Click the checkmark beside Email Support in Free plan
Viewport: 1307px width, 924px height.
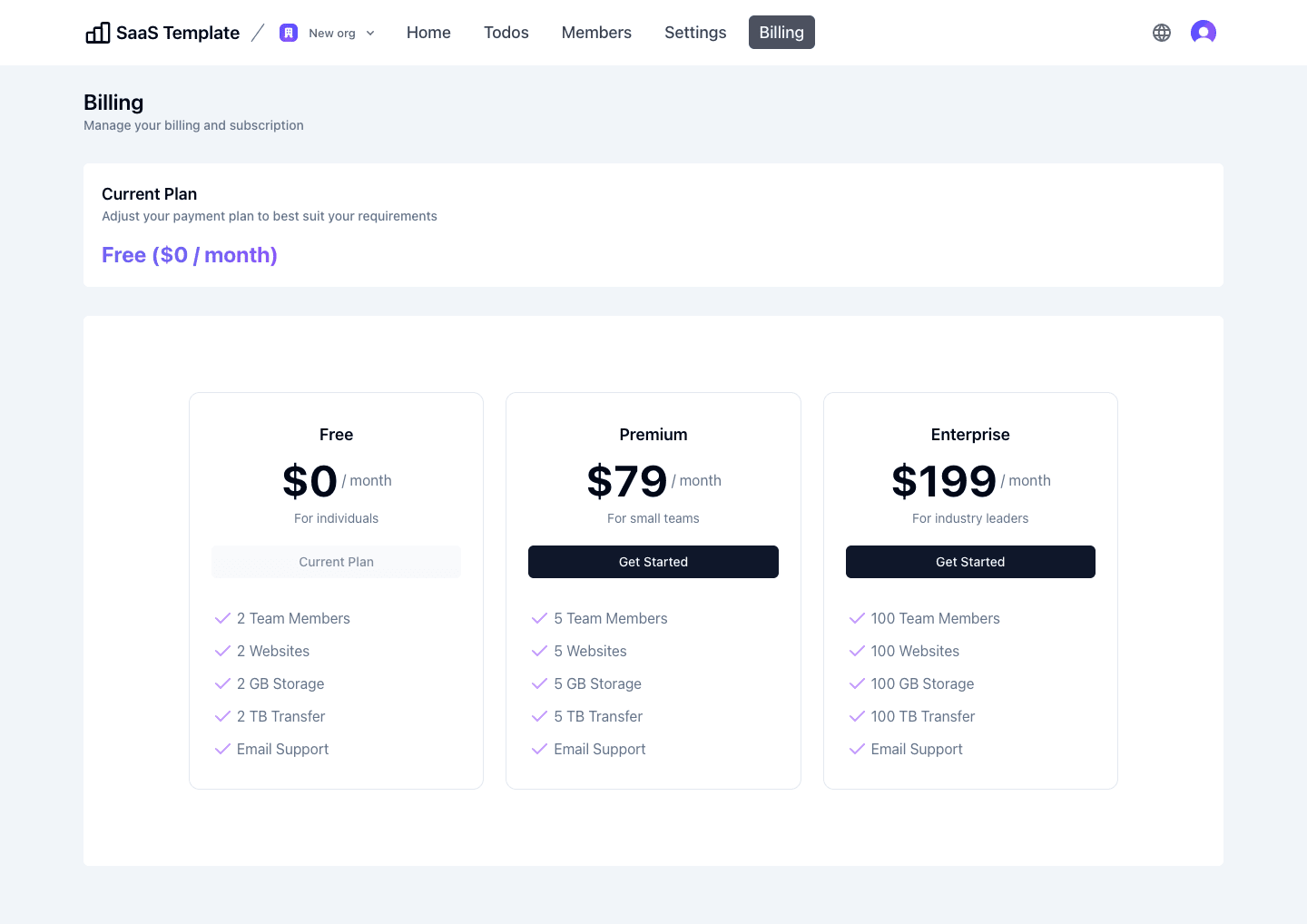tap(222, 749)
